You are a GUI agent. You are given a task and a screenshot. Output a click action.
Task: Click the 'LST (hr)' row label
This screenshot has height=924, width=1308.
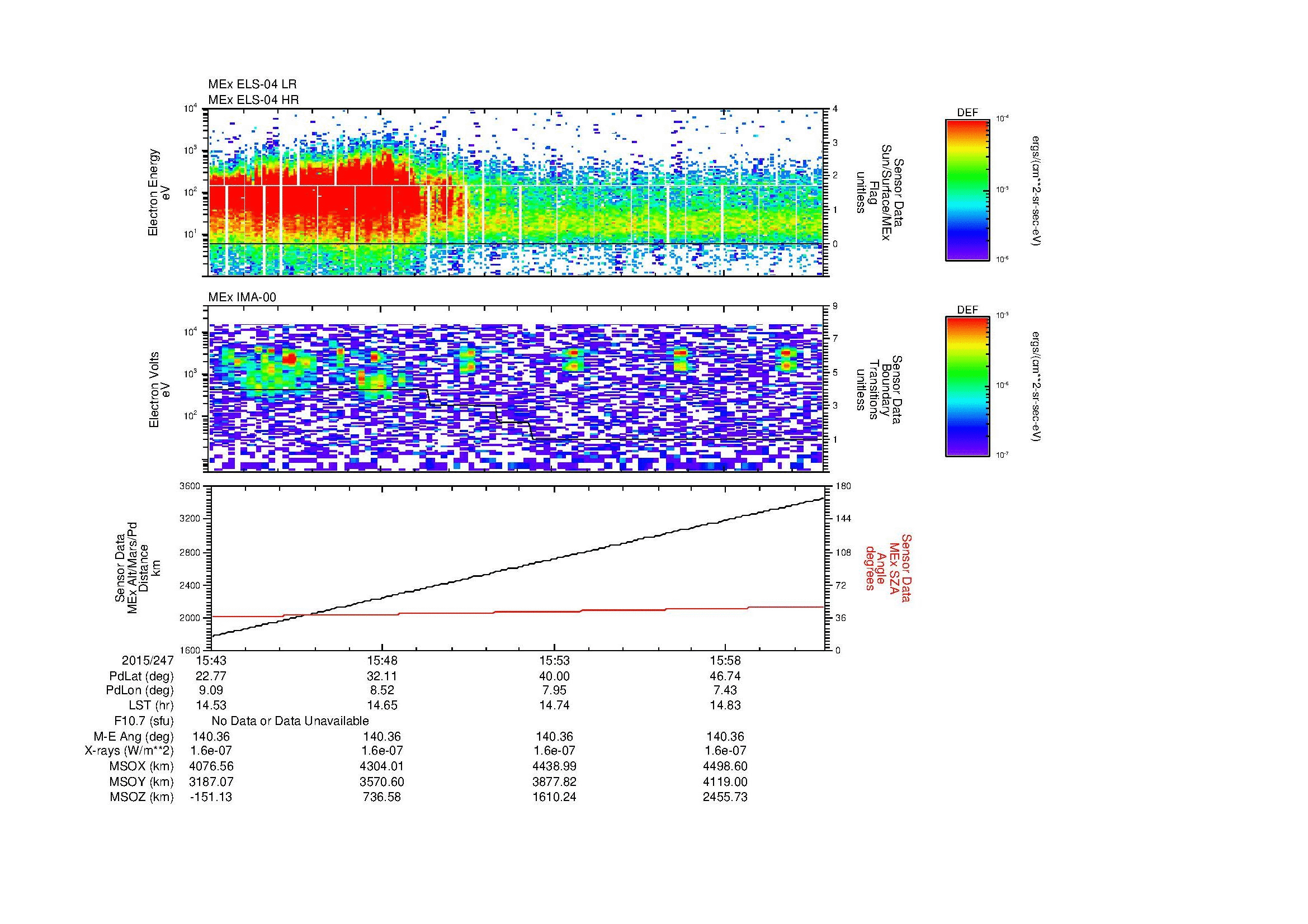(x=151, y=705)
